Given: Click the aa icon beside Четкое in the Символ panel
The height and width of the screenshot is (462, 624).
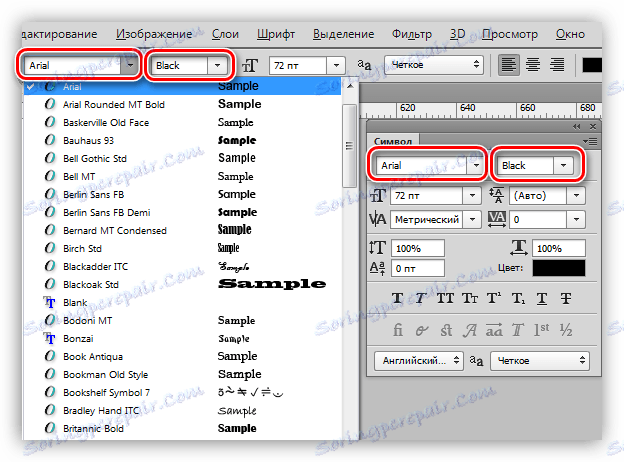Looking at the screenshot, I should [x=476, y=361].
